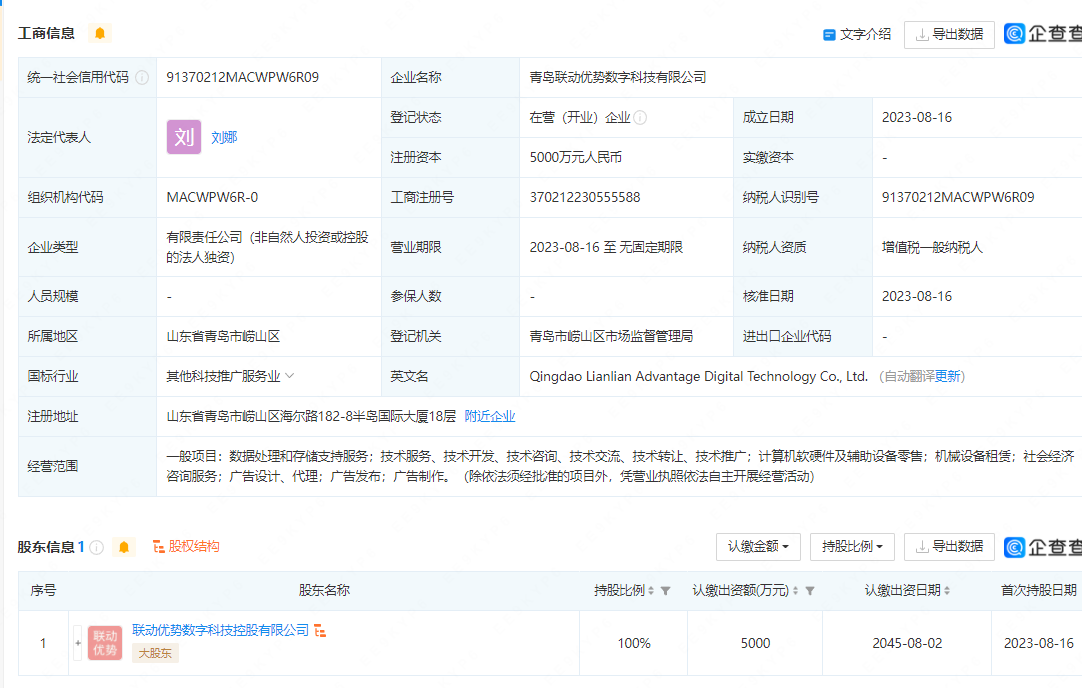
Task: Click registered capital value 5000万元人民币
Action: coord(576,157)
